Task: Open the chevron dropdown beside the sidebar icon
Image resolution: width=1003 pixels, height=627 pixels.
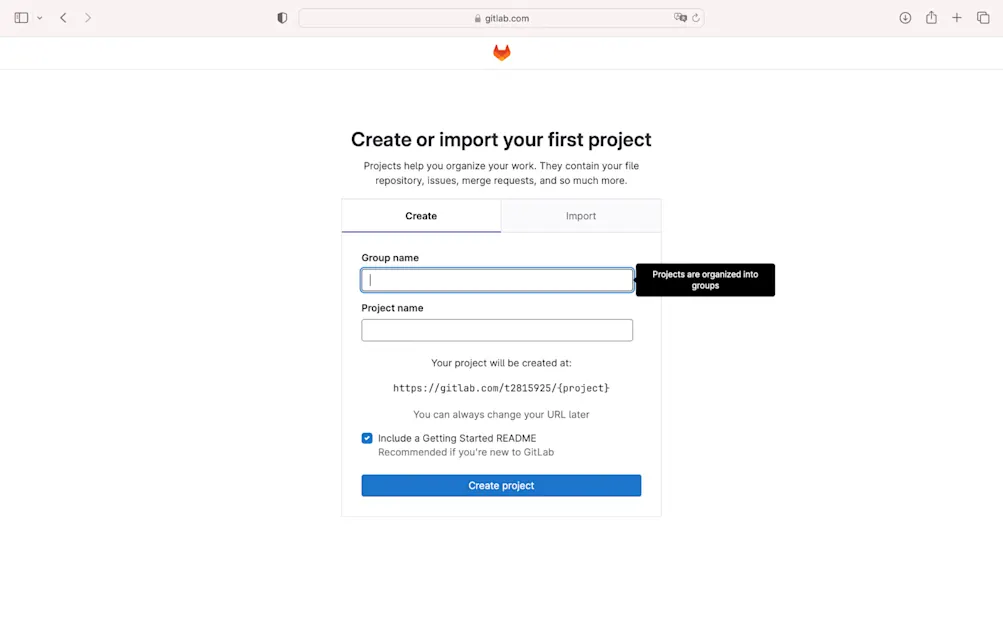Action: (38, 17)
